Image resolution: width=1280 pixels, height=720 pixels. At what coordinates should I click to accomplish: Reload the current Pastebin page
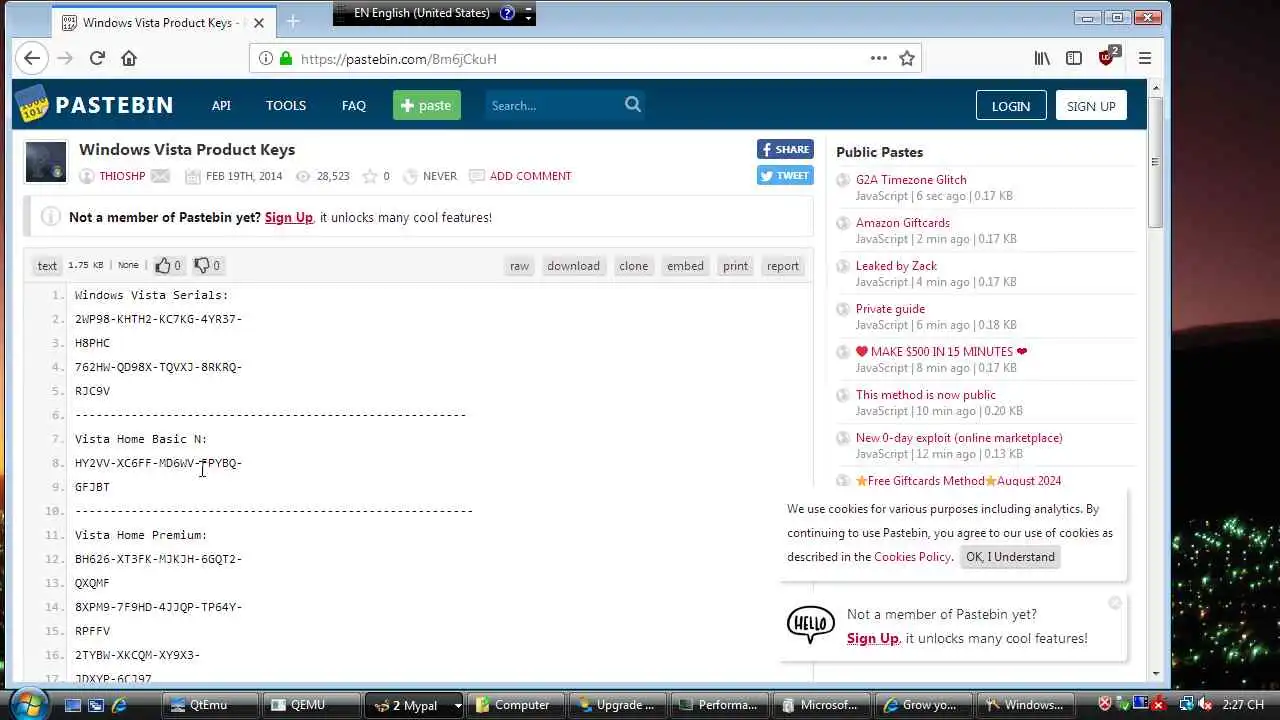97,58
